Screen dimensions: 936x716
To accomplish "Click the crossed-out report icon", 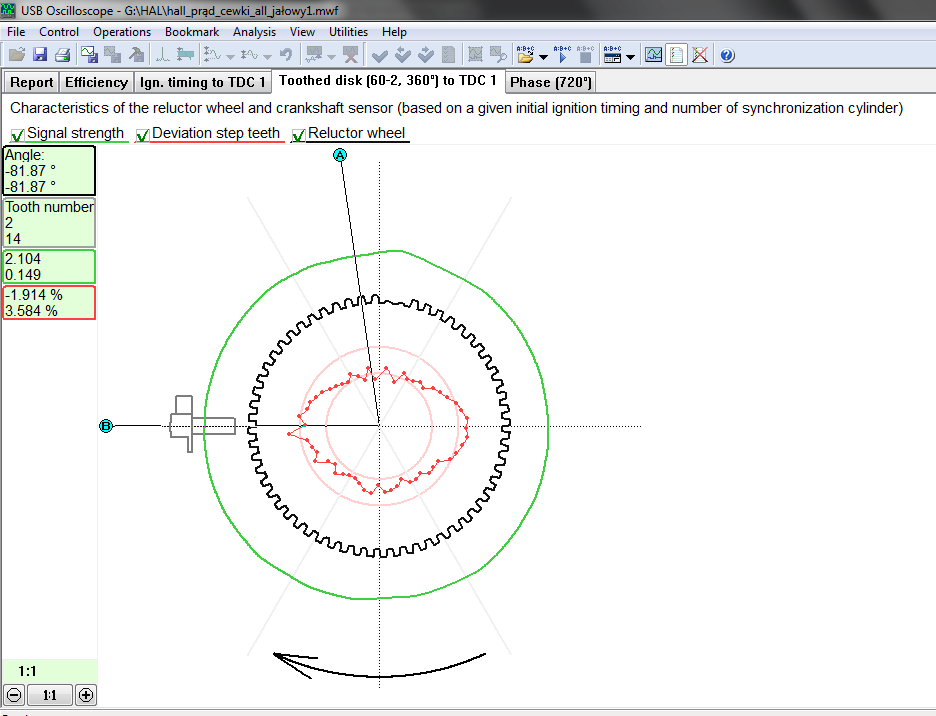I will tap(700, 55).
